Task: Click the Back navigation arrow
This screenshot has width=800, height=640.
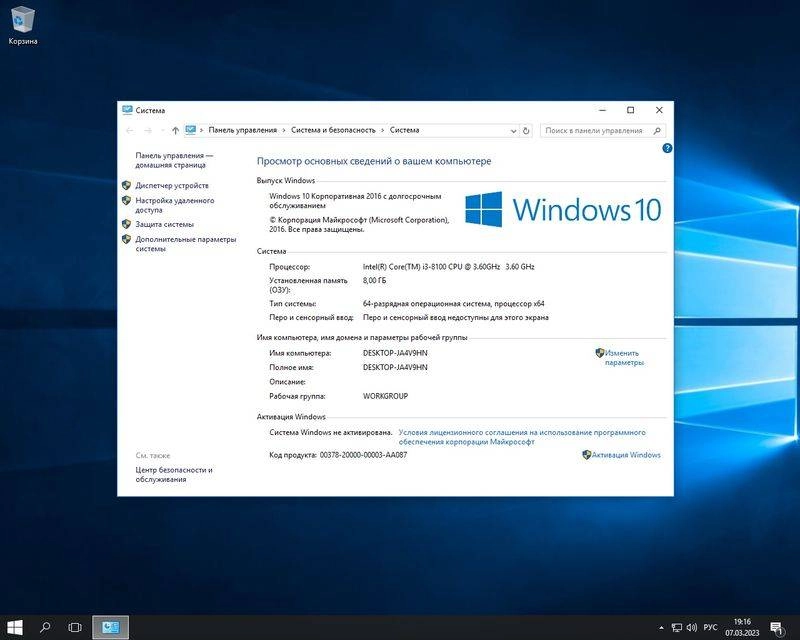Action: pos(130,131)
